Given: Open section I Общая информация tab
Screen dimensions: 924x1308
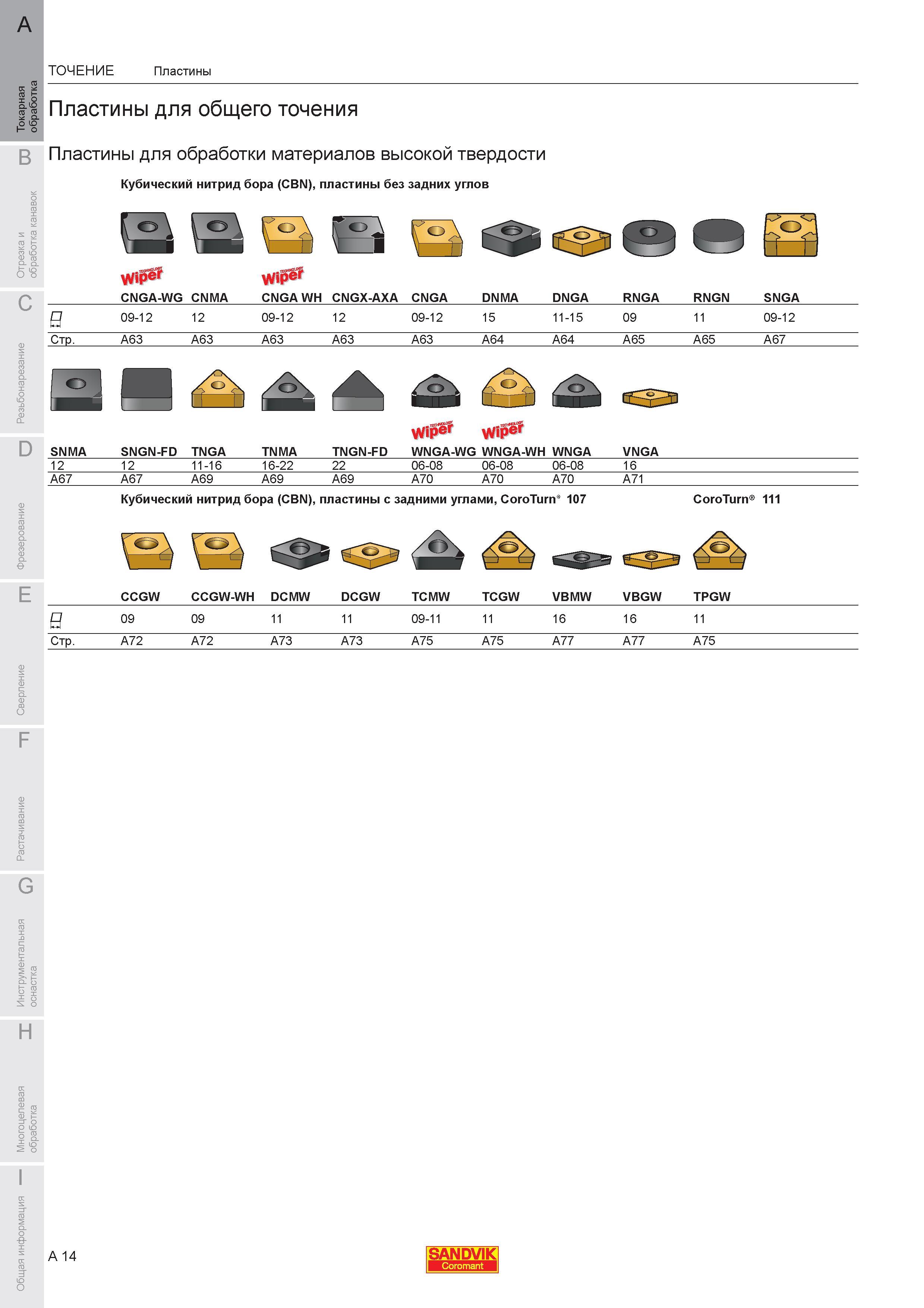Looking at the screenshot, I should coord(22,1236).
